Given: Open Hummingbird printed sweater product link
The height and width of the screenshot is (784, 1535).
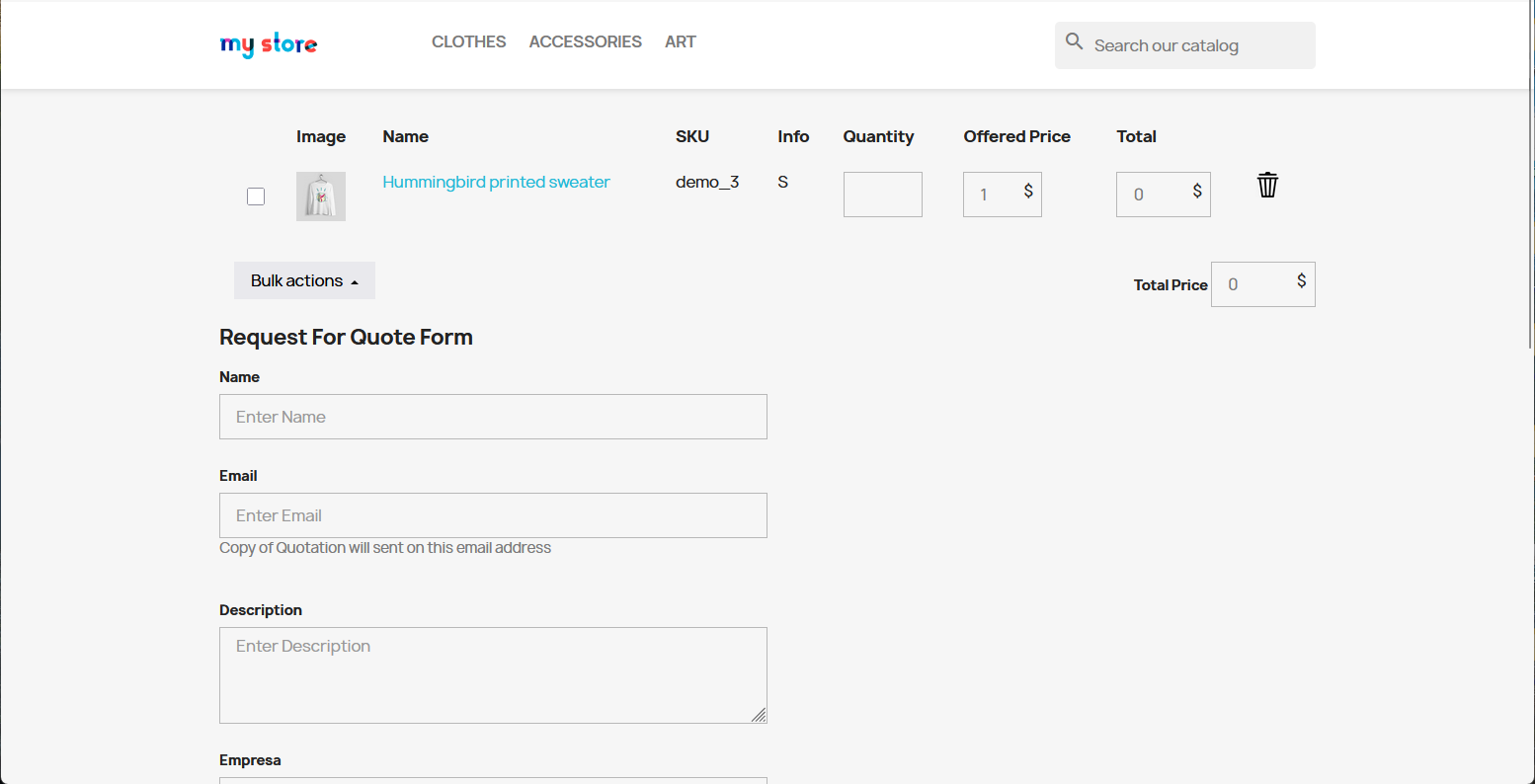Looking at the screenshot, I should click(496, 182).
